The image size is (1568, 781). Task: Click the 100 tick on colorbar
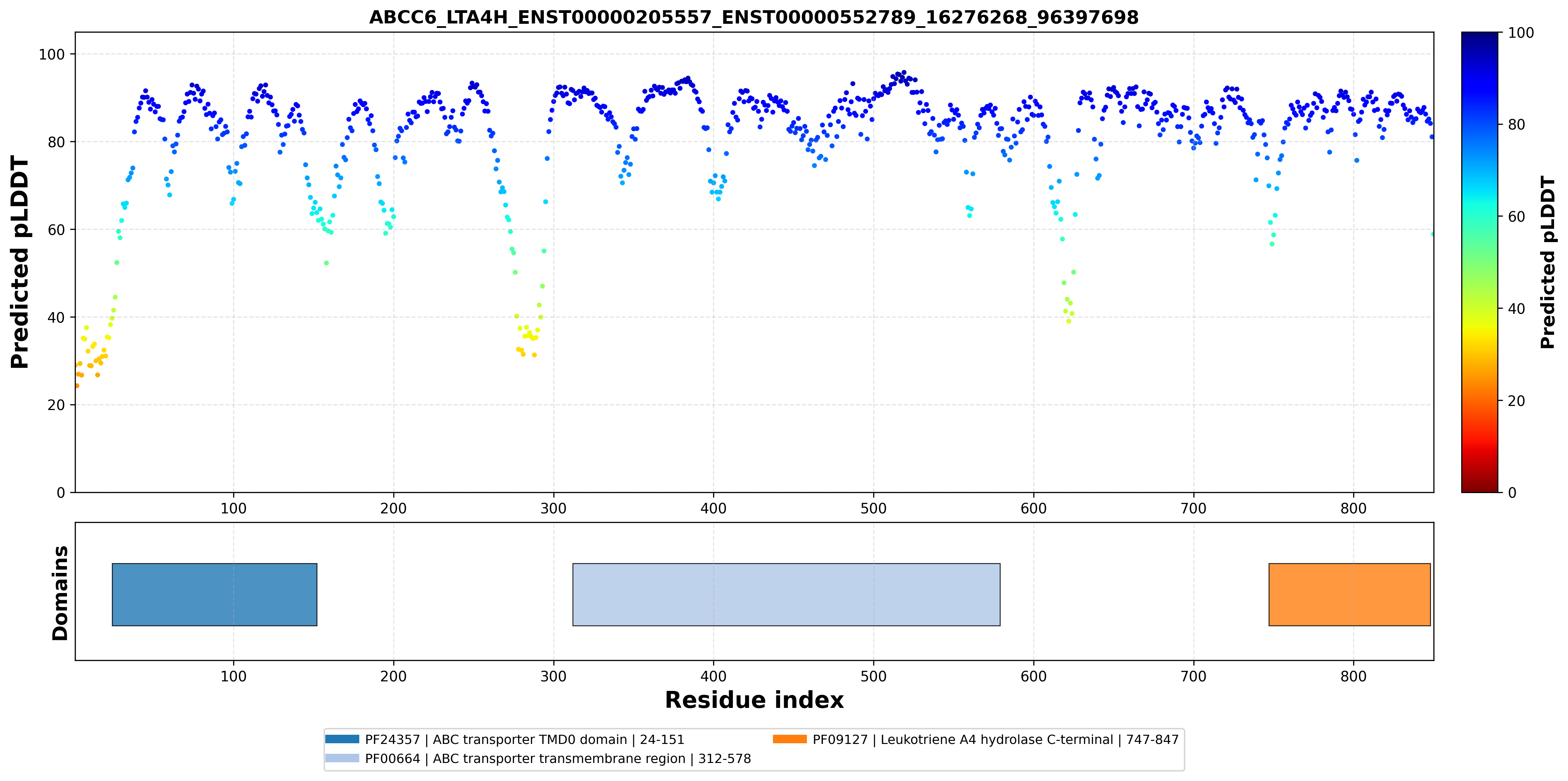click(1520, 33)
